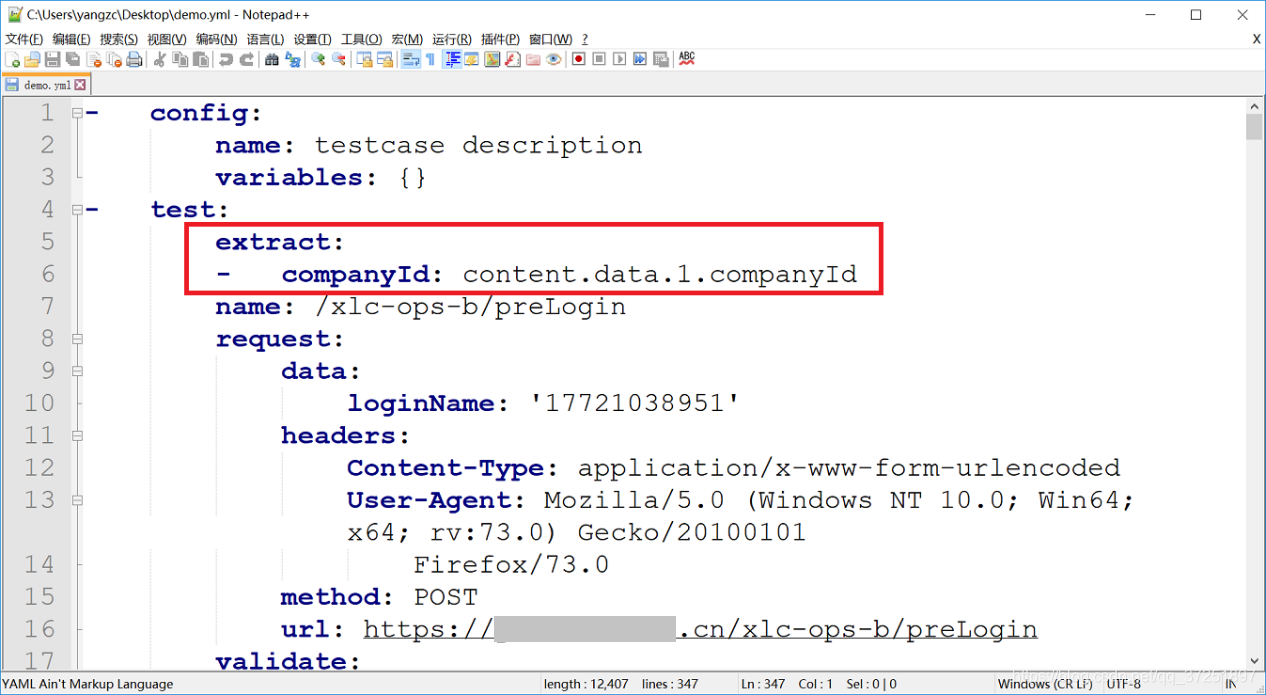Open the 文件(F) menu
The height and width of the screenshot is (695, 1266).
tap(24, 39)
